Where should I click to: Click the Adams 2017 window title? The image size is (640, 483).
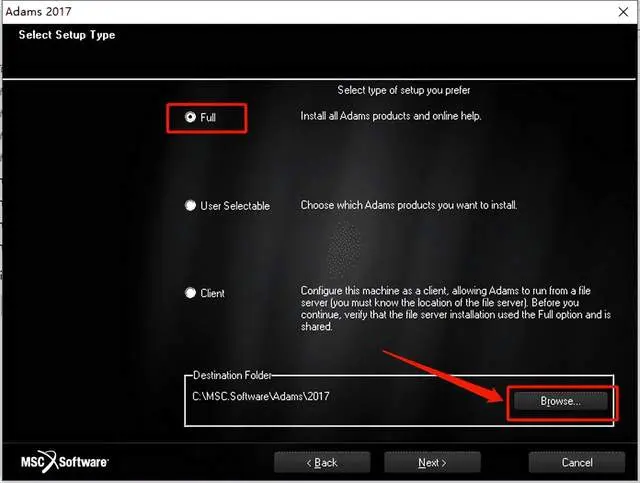coord(38,11)
